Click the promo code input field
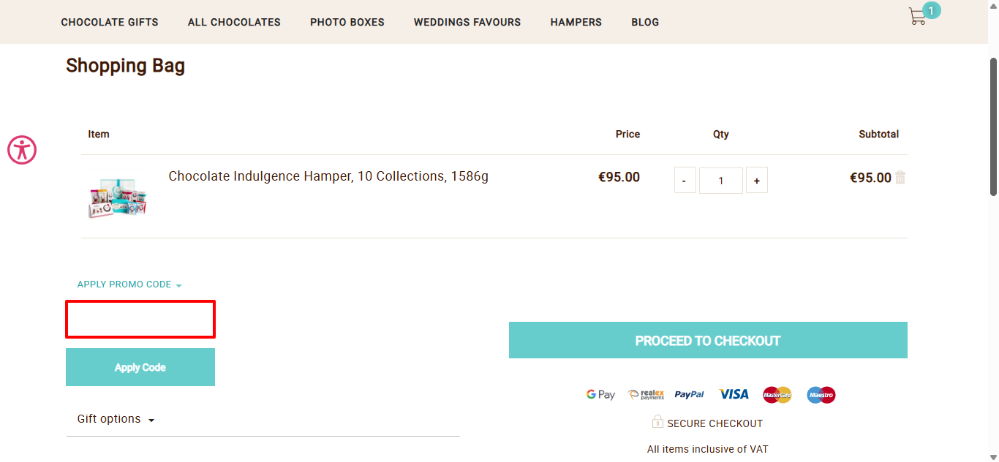999x462 pixels. pyautogui.click(x=140, y=319)
